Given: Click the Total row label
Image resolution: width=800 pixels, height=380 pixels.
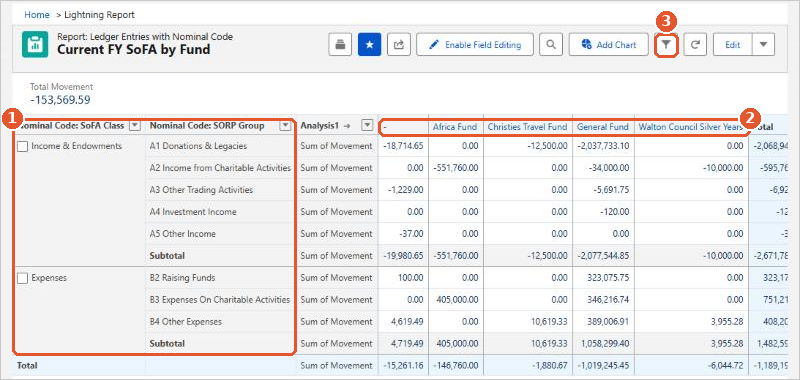Looking at the screenshot, I should (x=27, y=365).
